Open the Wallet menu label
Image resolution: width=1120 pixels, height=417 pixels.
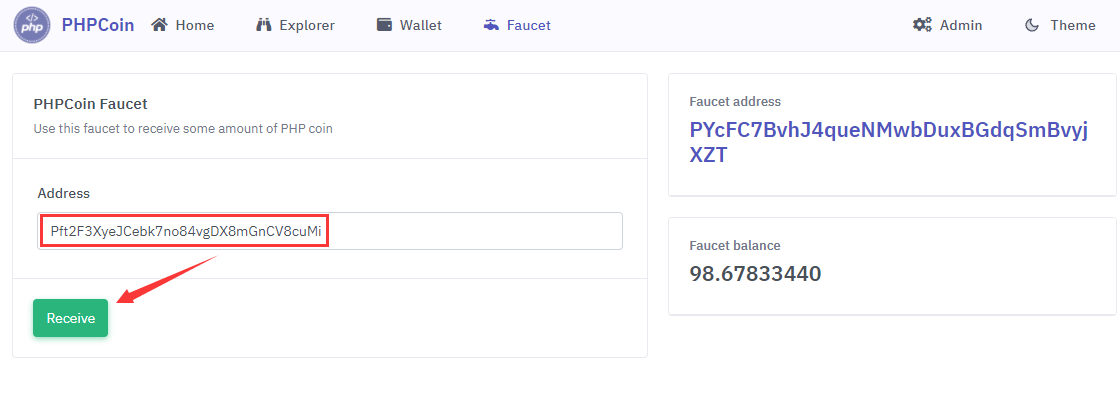[421, 25]
